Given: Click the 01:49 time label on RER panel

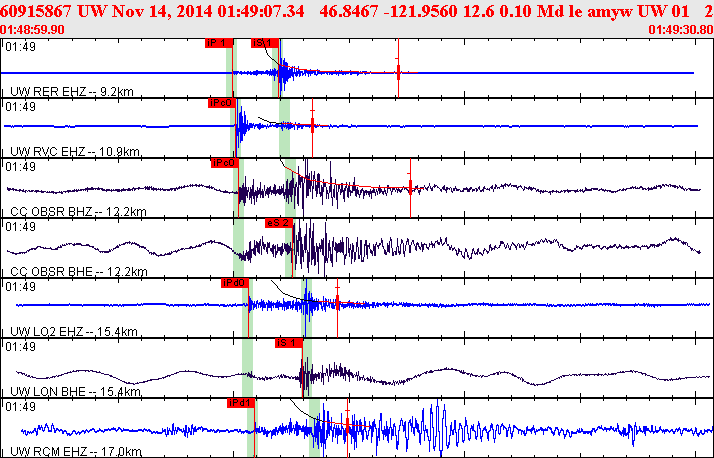Looking at the screenshot, I should (x=20, y=47).
